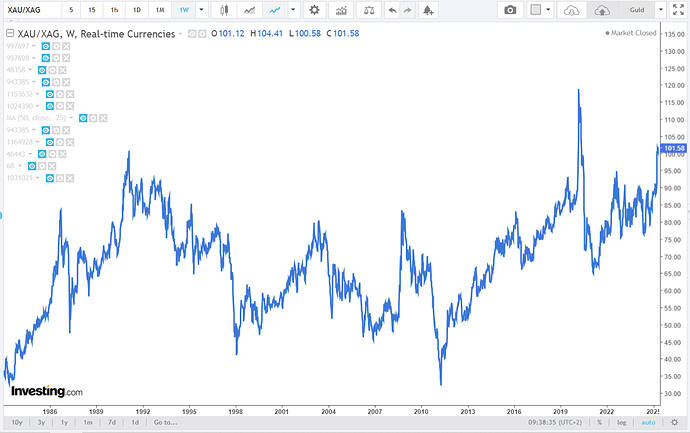Click the Go to... button
The width and height of the screenshot is (690, 433).
165,422
